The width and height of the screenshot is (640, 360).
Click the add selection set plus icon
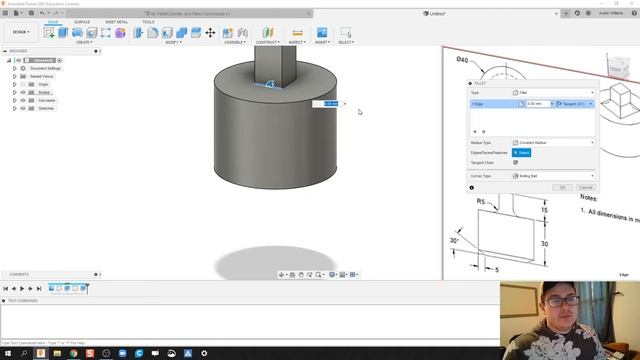coord(475,131)
